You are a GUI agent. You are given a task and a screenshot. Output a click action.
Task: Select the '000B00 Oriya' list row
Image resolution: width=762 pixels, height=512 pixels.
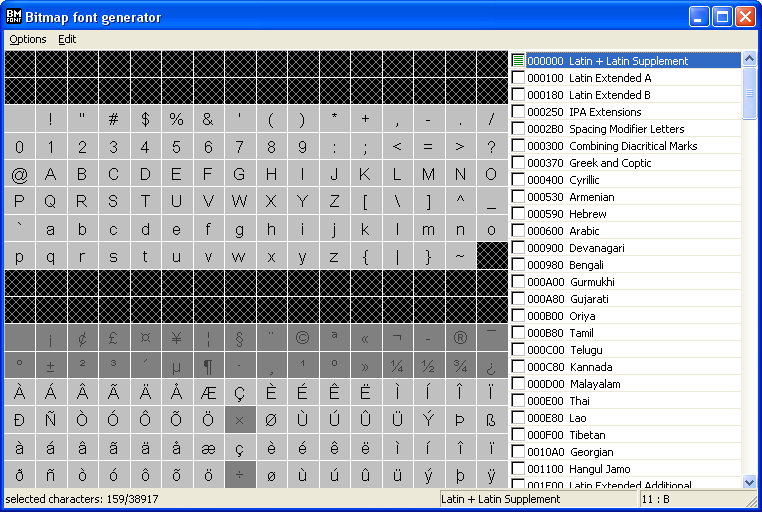[x=626, y=316]
